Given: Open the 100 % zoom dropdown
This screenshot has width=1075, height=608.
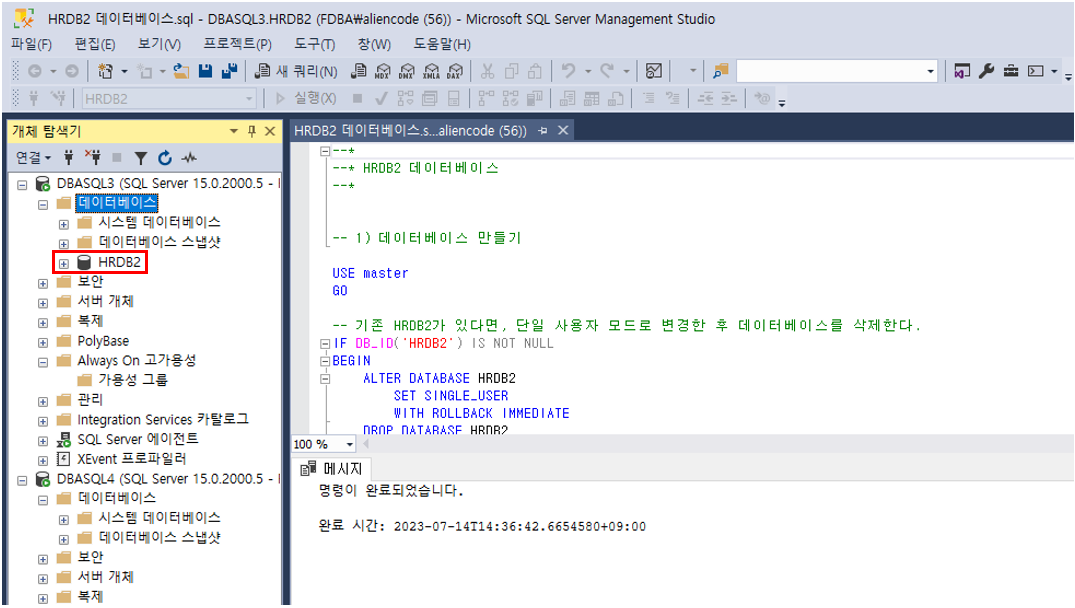Looking at the screenshot, I should tap(350, 444).
